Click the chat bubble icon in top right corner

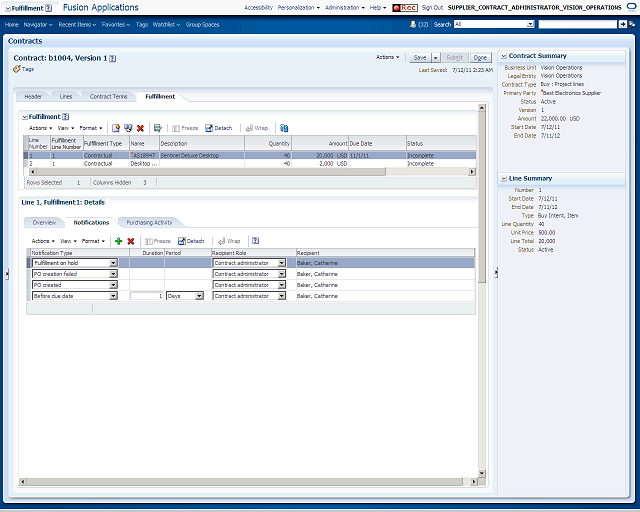(x=632, y=7)
